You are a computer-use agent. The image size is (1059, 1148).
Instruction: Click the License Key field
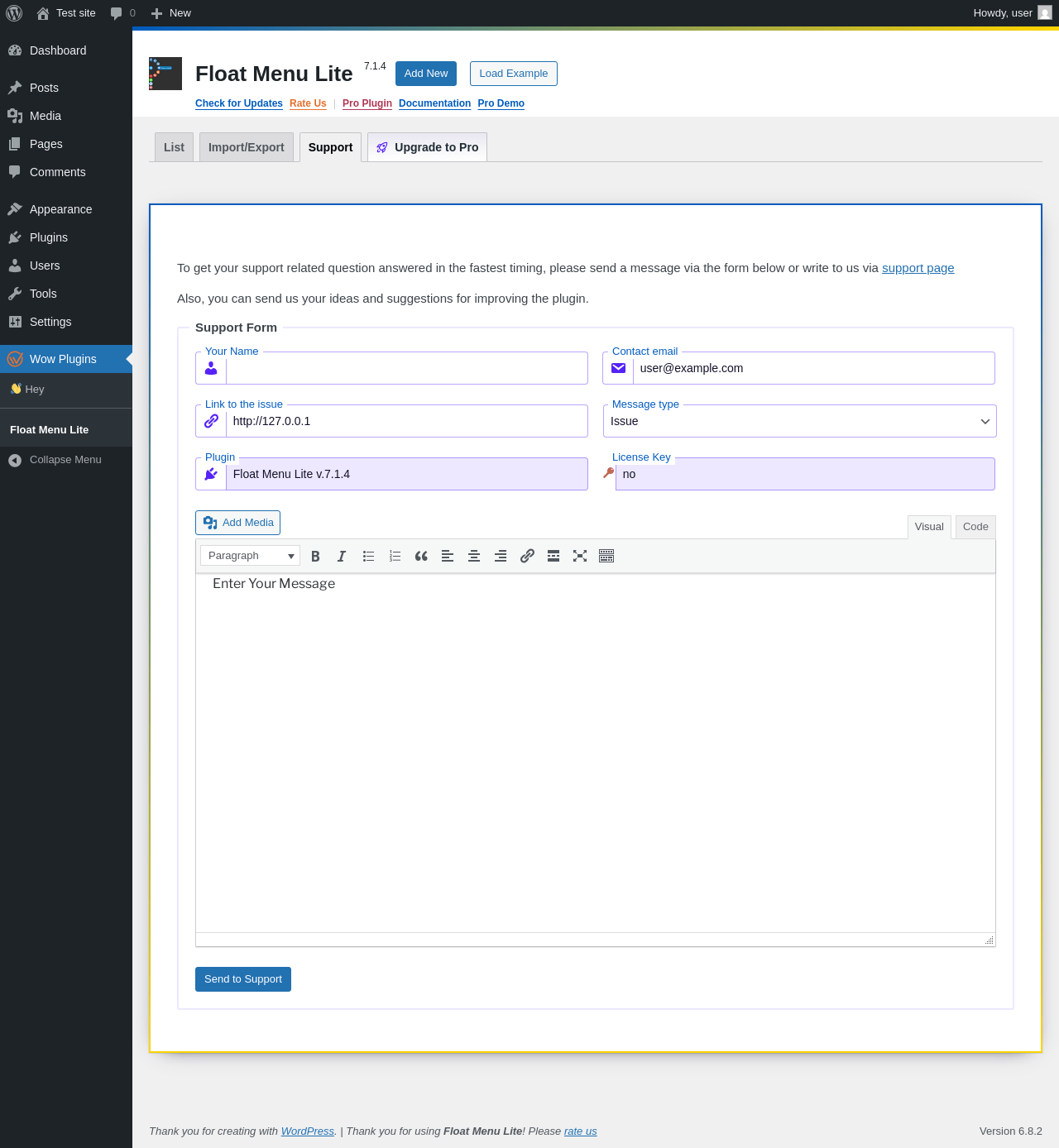(805, 474)
